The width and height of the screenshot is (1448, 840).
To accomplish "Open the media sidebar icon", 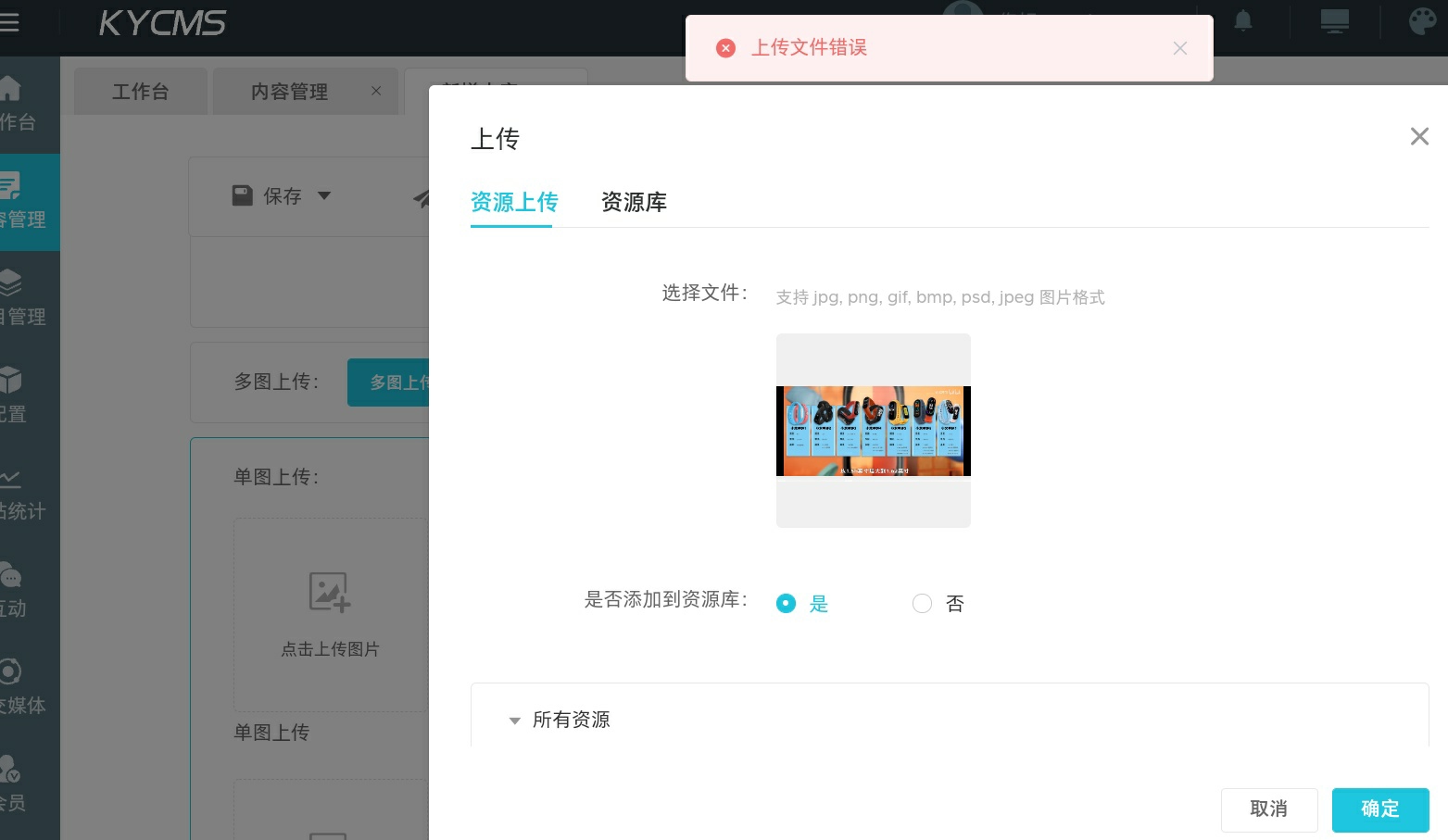I will pyautogui.click(x=10, y=671).
